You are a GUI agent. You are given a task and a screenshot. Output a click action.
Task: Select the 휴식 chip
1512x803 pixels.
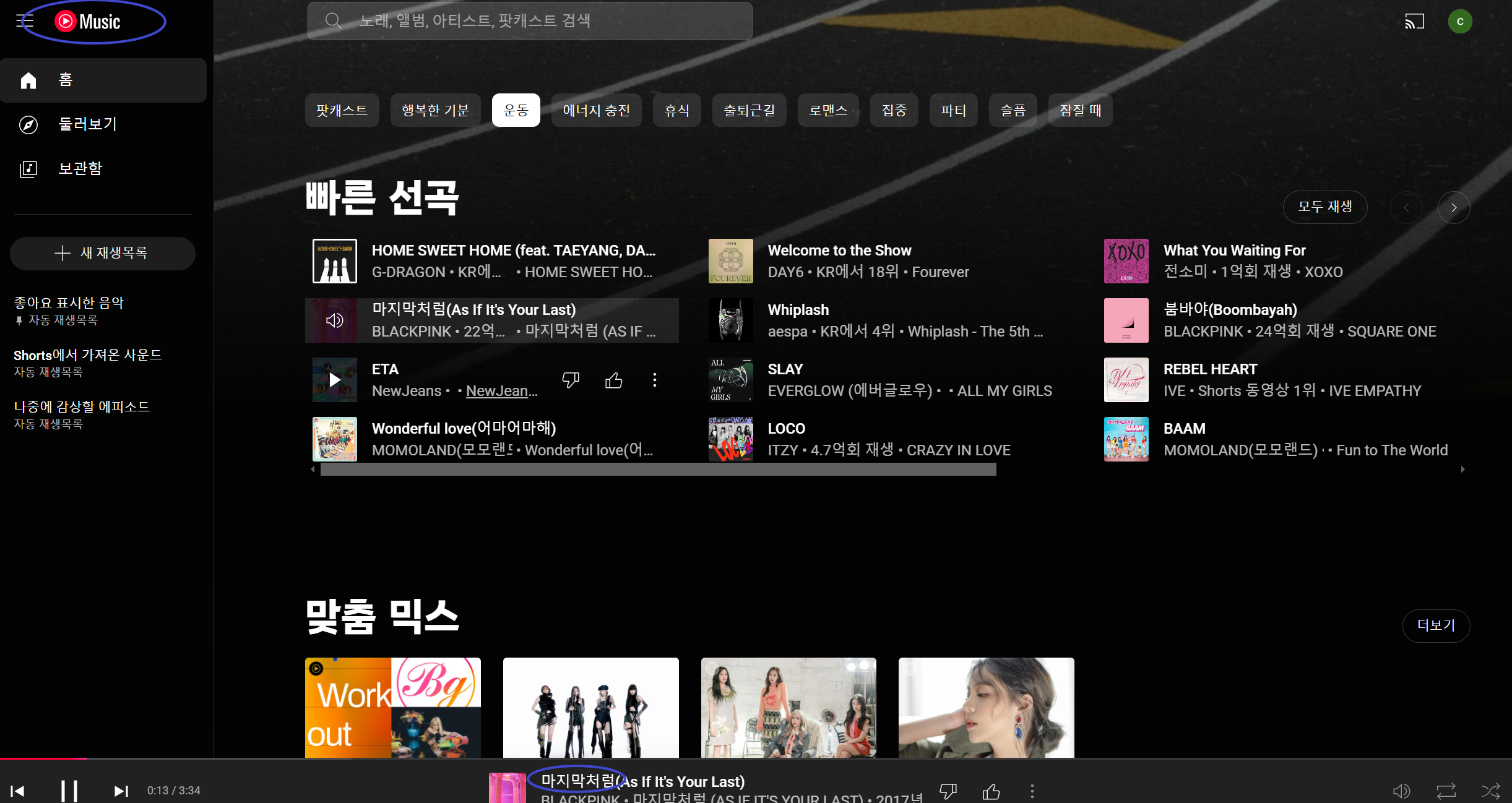click(677, 110)
